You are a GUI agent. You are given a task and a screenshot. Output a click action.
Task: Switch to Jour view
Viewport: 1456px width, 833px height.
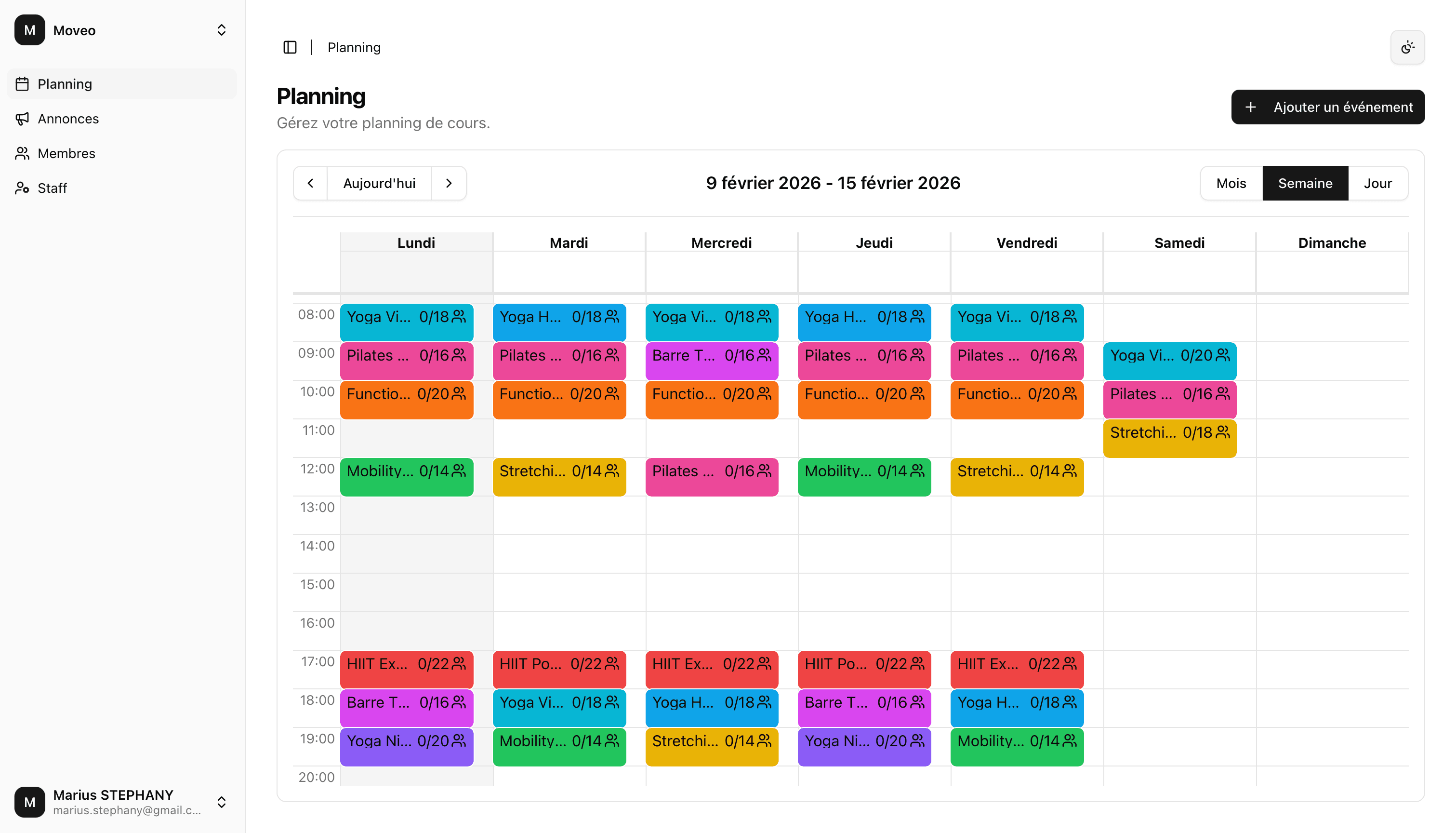coord(1377,183)
